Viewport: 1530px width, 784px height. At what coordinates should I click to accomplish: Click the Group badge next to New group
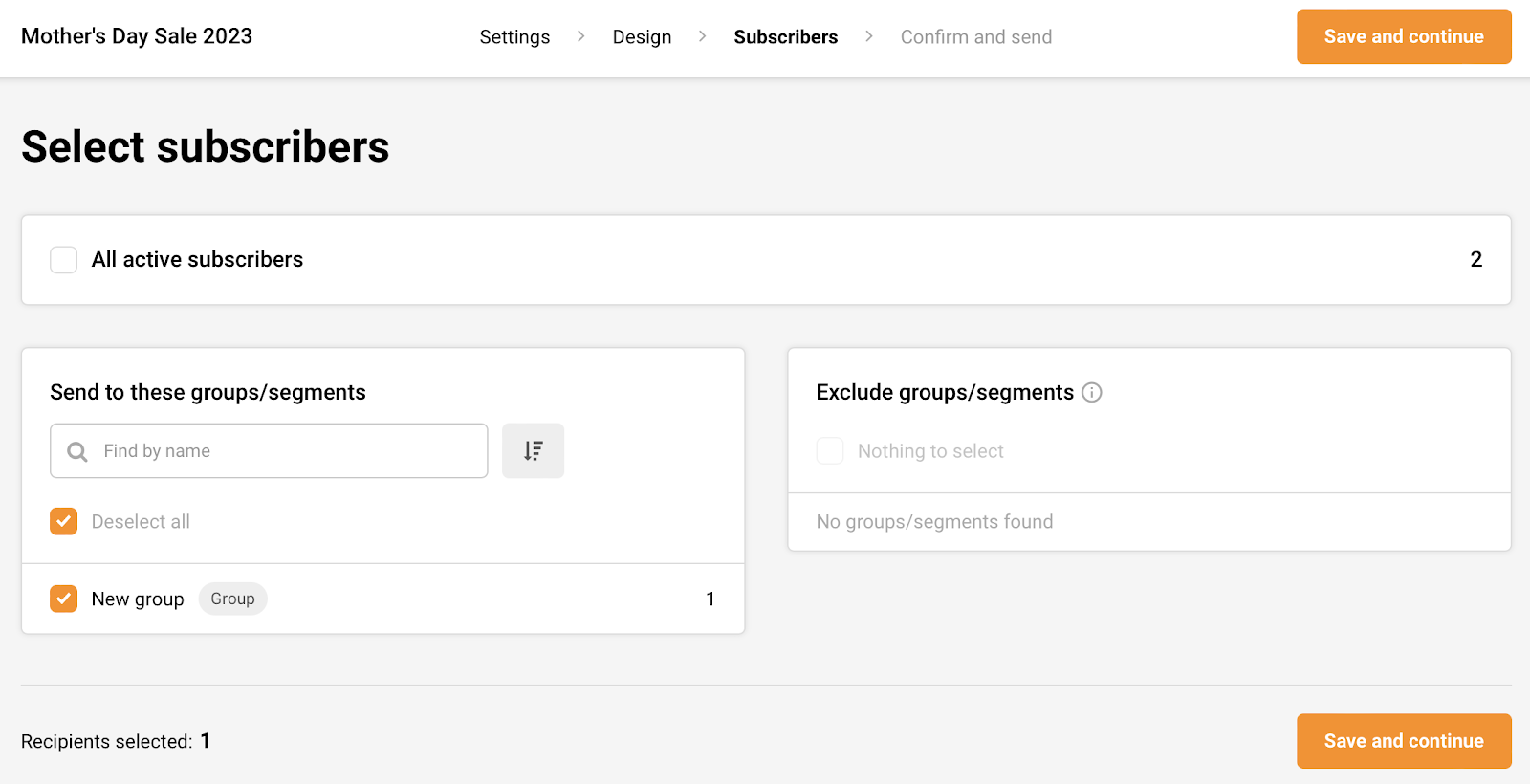tap(232, 599)
